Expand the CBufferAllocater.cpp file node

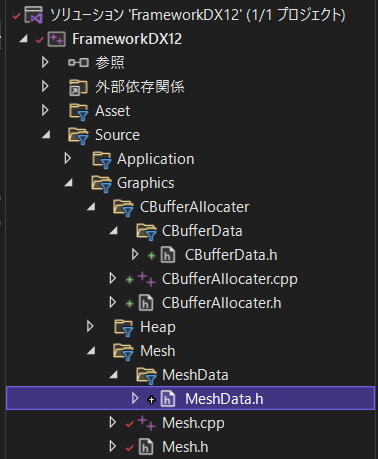click(113, 278)
